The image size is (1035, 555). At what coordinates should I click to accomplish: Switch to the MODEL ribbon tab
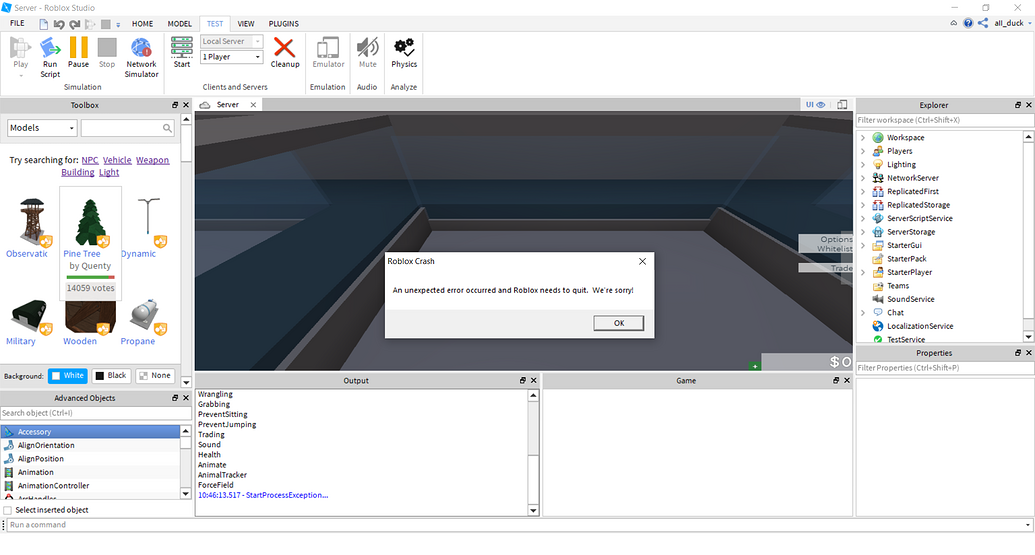[180, 24]
